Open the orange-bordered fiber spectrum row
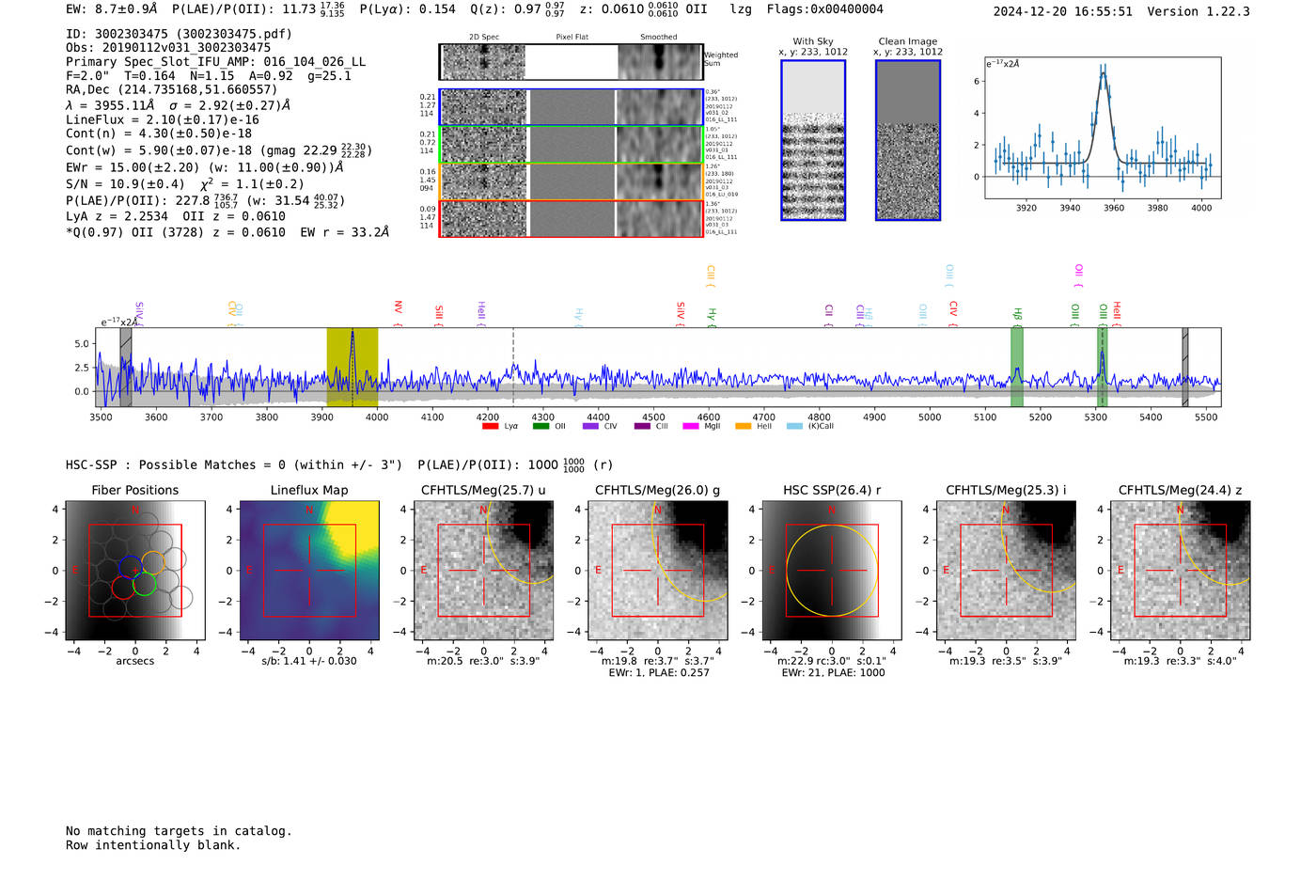The image size is (1316, 896). pyautogui.click(x=571, y=181)
